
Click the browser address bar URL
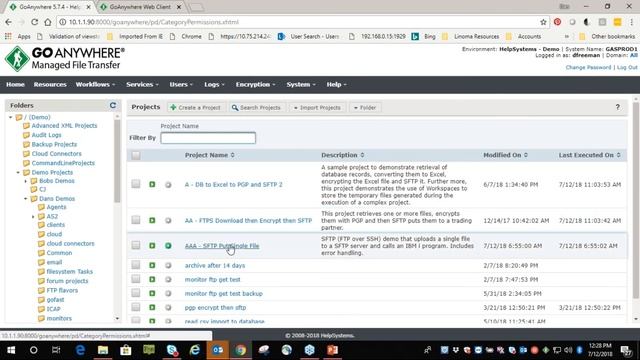(x=153, y=22)
